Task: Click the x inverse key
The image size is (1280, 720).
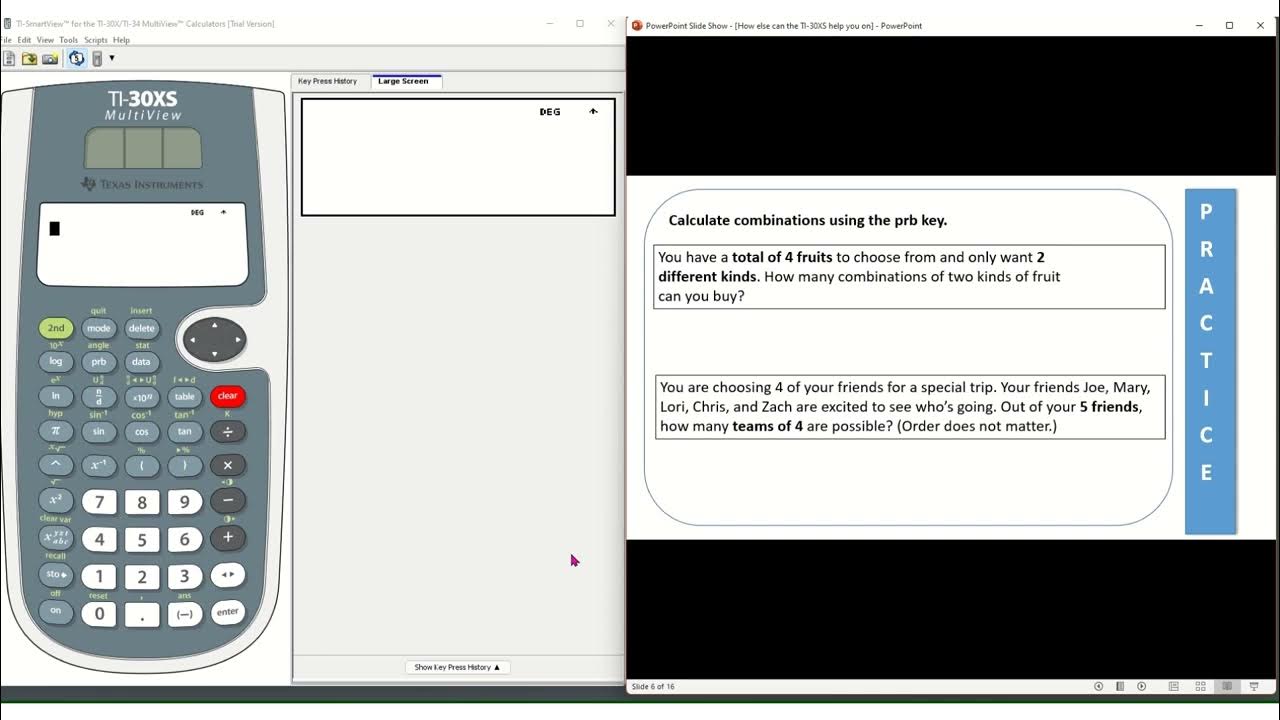Action: coord(98,465)
